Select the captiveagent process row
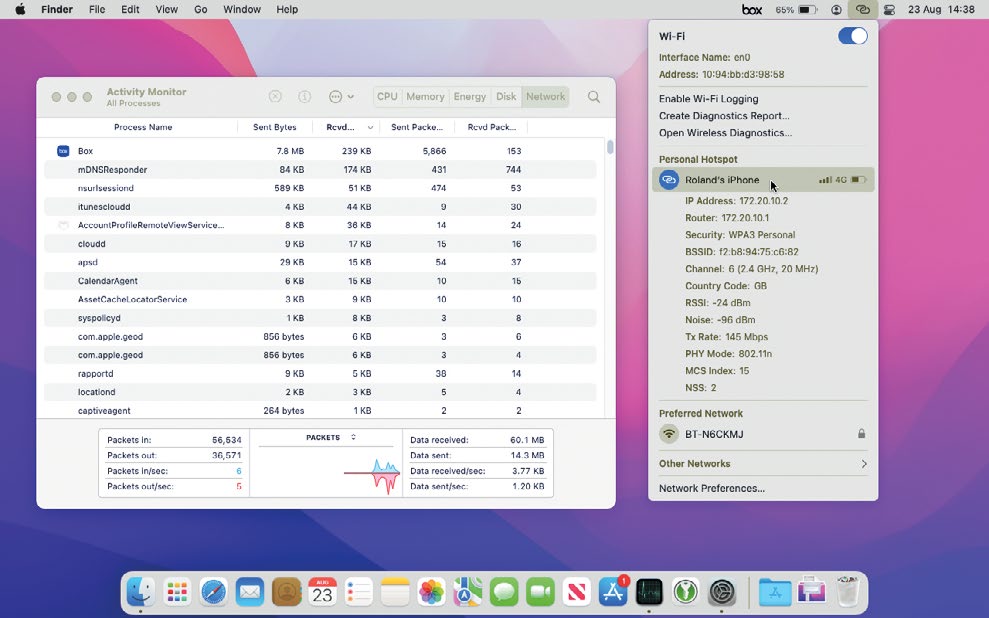This screenshot has height=618, width=989. click(x=320, y=411)
